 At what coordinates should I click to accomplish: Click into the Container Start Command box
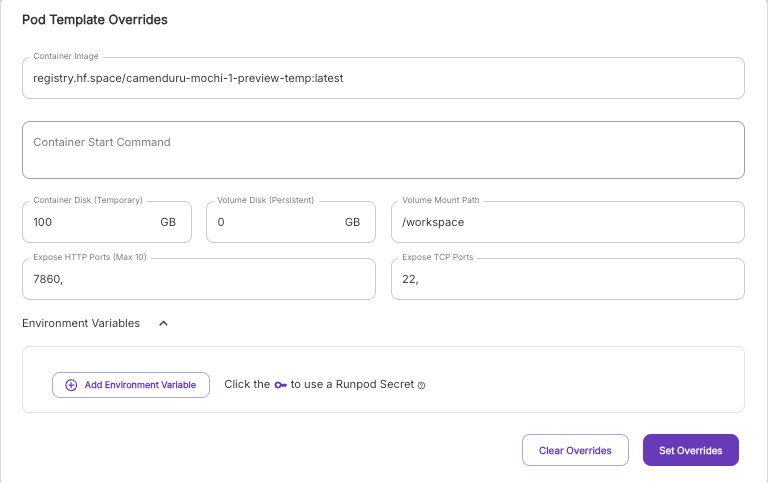pos(382,150)
